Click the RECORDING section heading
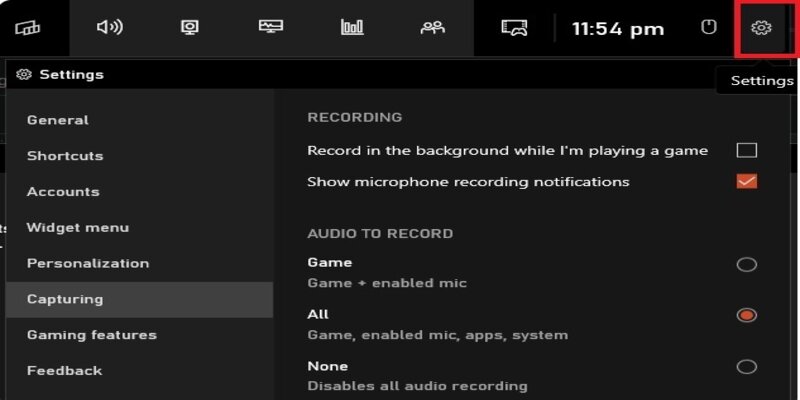Viewport: 800px width, 400px height. click(355, 117)
